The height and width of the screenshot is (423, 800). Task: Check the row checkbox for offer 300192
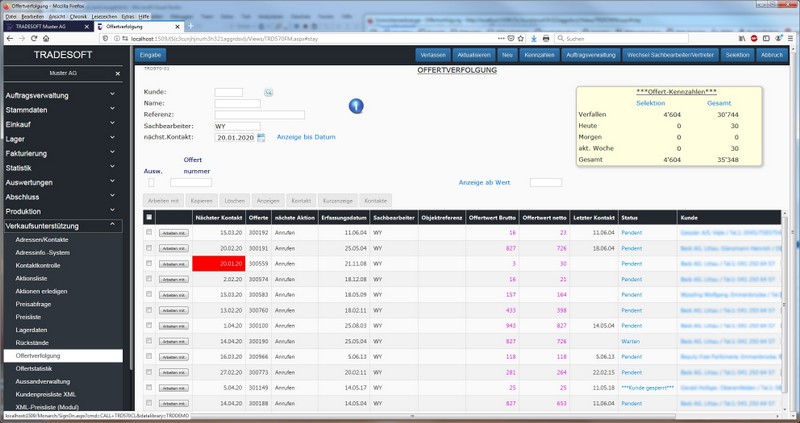pyautogui.click(x=150, y=232)
